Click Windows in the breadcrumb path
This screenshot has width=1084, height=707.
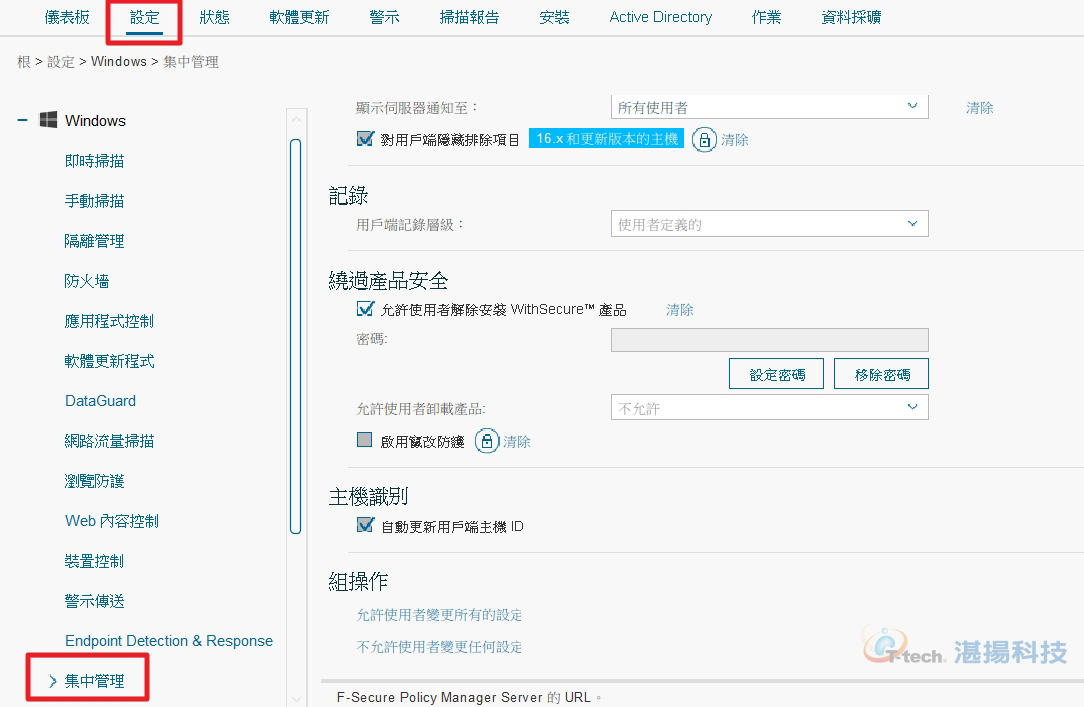[119, 62]
